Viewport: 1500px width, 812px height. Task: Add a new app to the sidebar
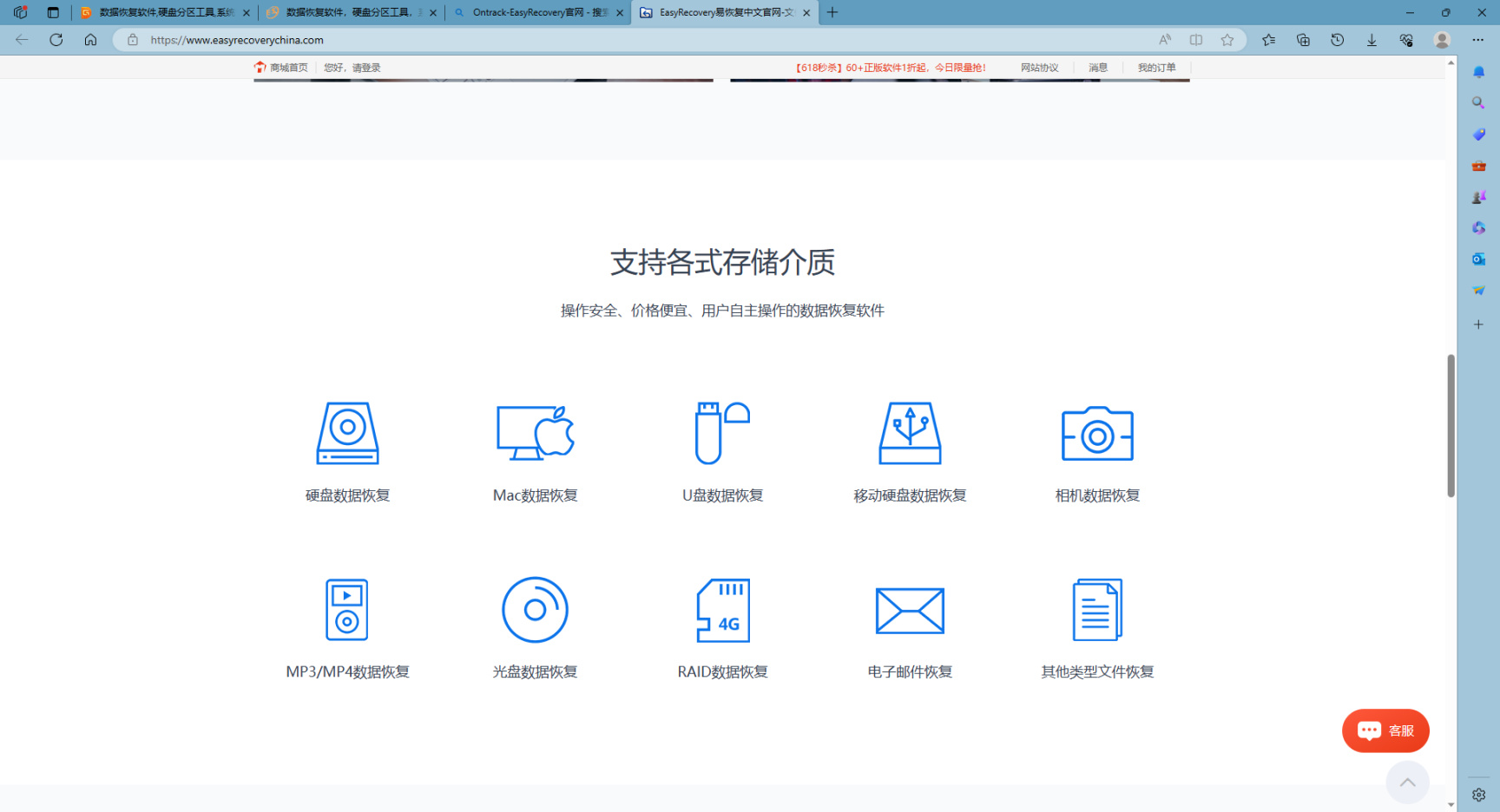[1478, 324]
